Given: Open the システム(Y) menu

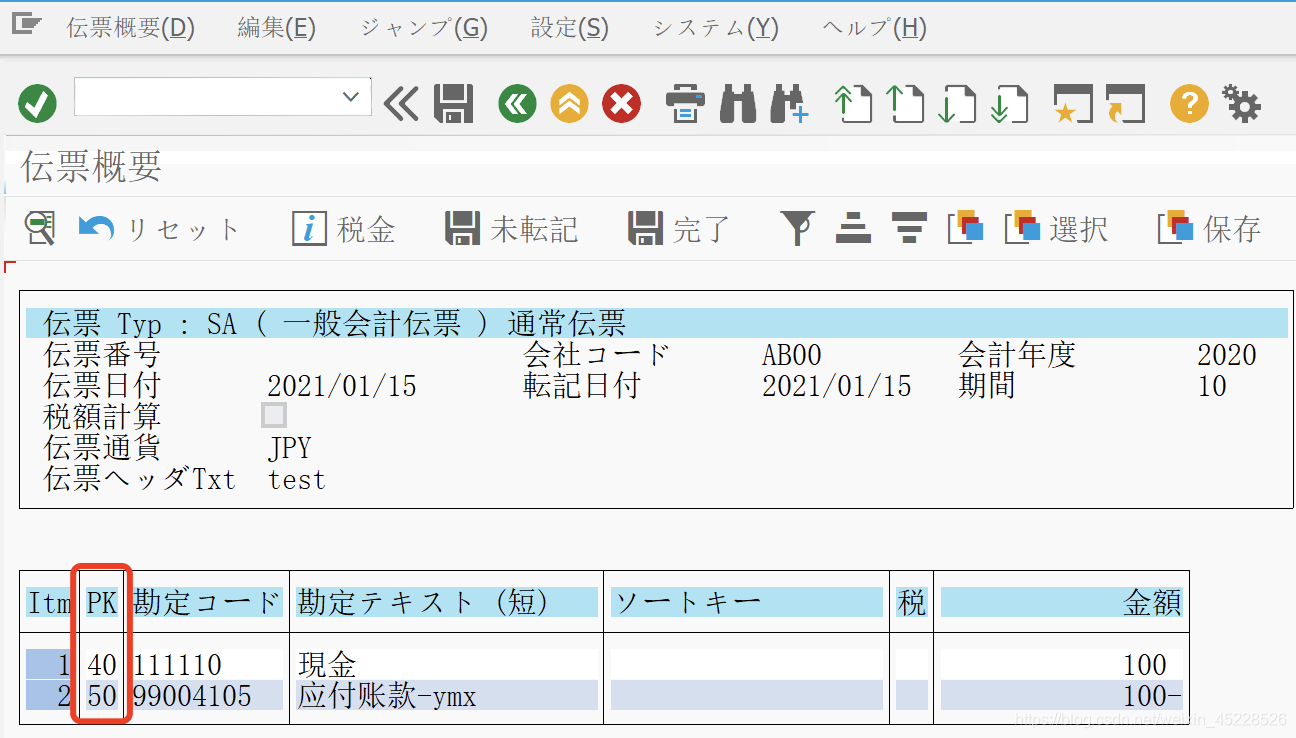Looking at the screenshot, I should (x=715, y=28).
